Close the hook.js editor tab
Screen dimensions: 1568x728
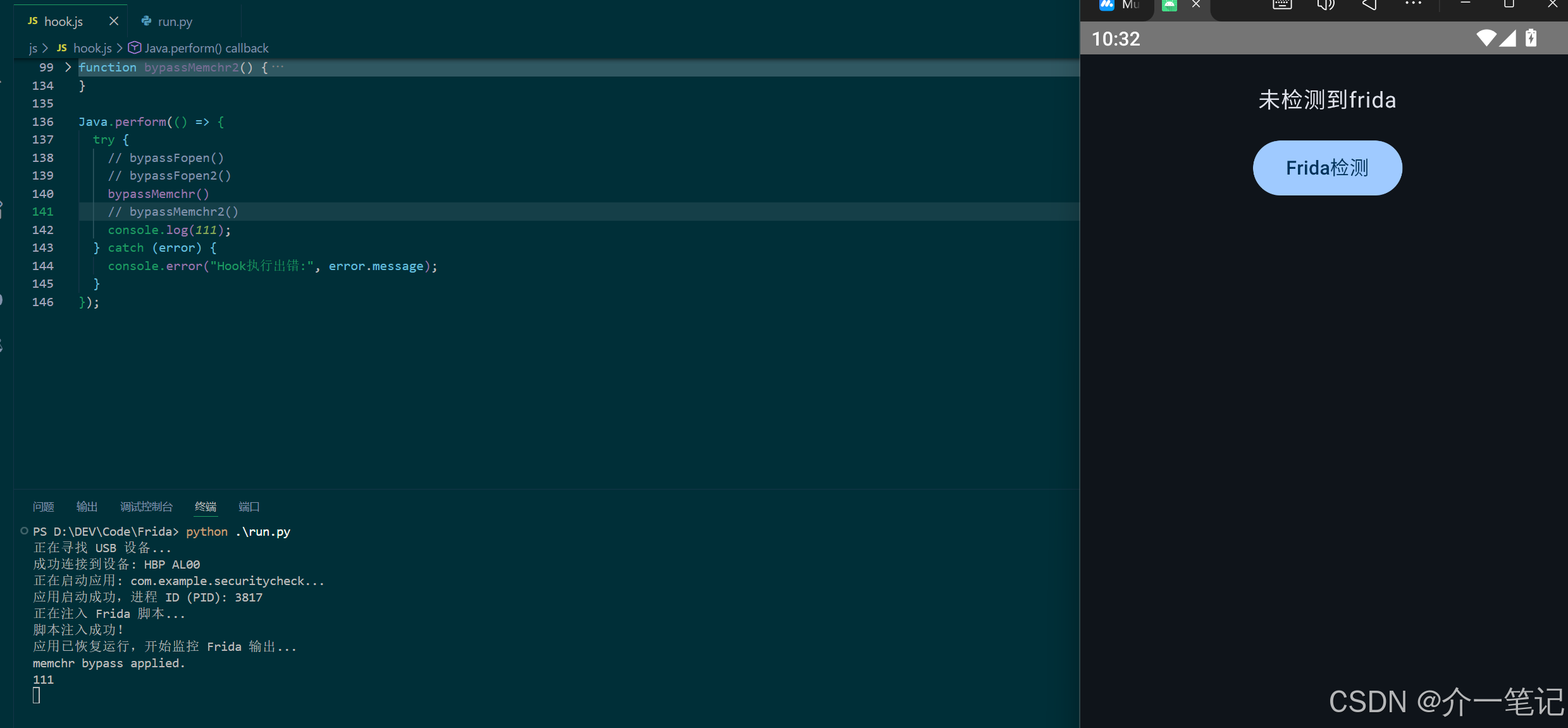pyautogui.click(x=114, y=21)
